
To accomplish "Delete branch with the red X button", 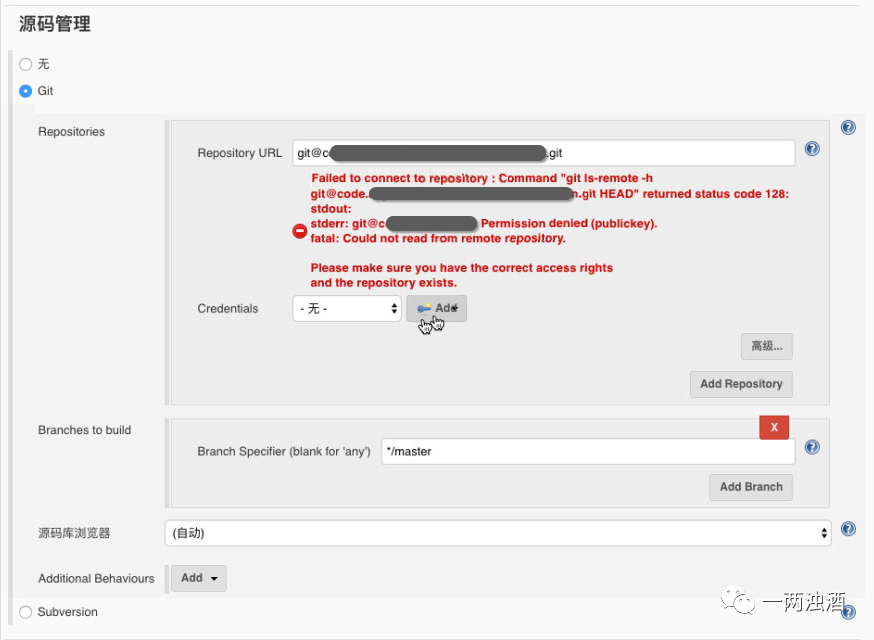I will coord(774,428).
